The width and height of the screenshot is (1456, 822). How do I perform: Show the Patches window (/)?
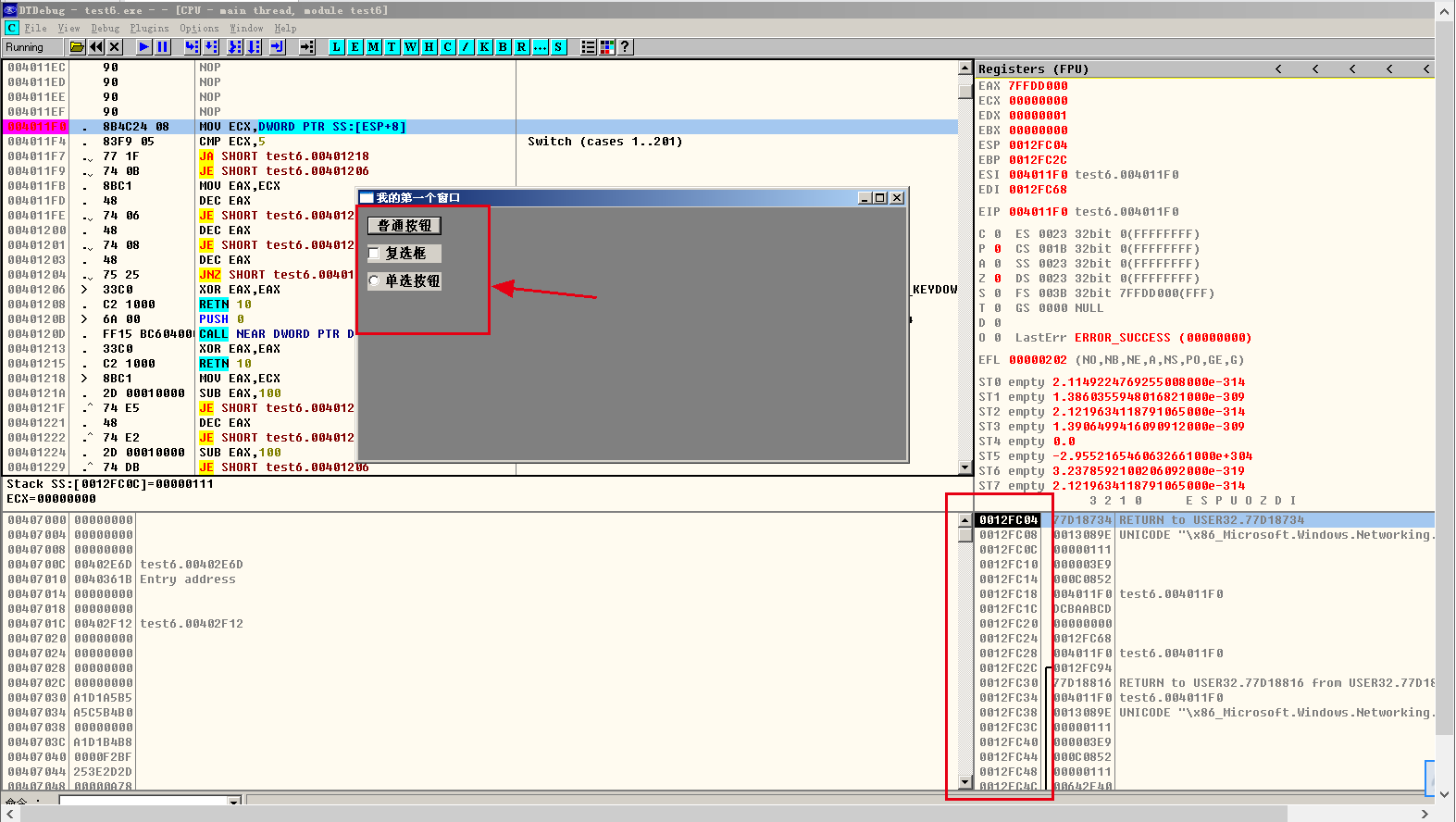point(467,47)
